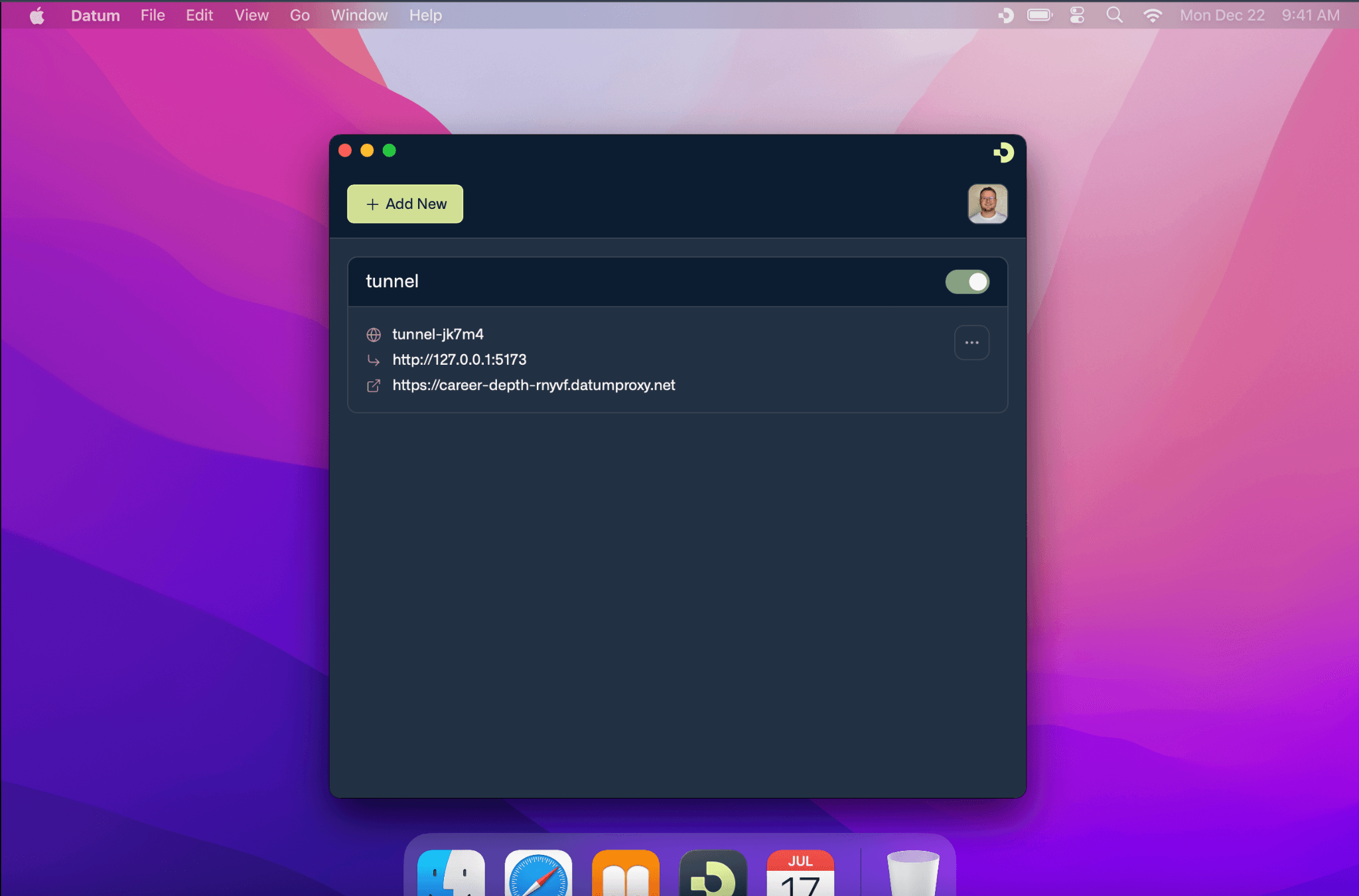The image size is (1359, 896).
Task: Open the Datum application menu
Action: coord(95,15)
